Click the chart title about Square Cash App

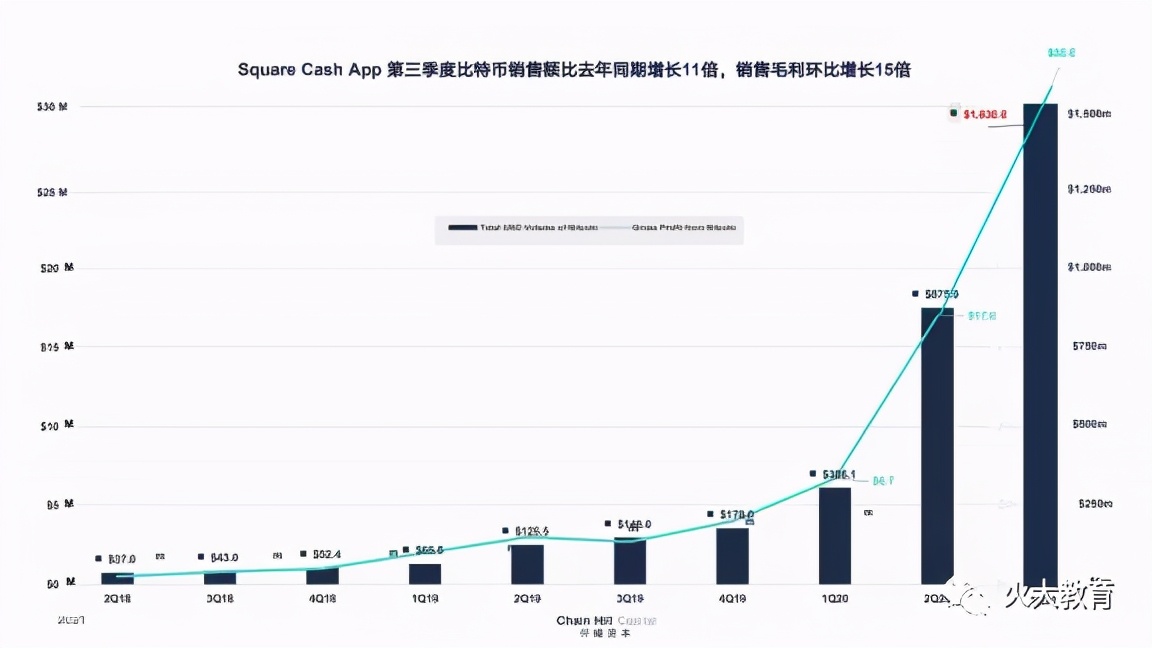pyautogui.click(x=574, y=70)
